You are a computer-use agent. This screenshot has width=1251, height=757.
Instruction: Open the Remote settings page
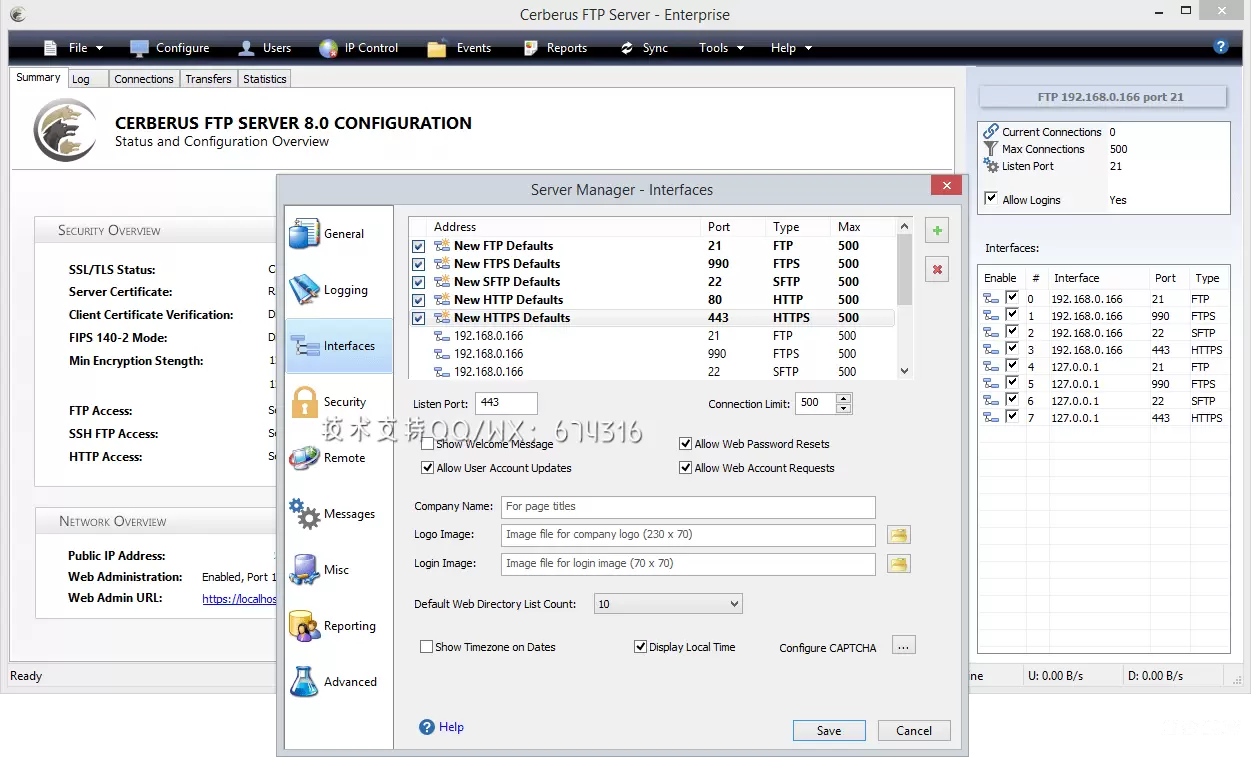339,458
